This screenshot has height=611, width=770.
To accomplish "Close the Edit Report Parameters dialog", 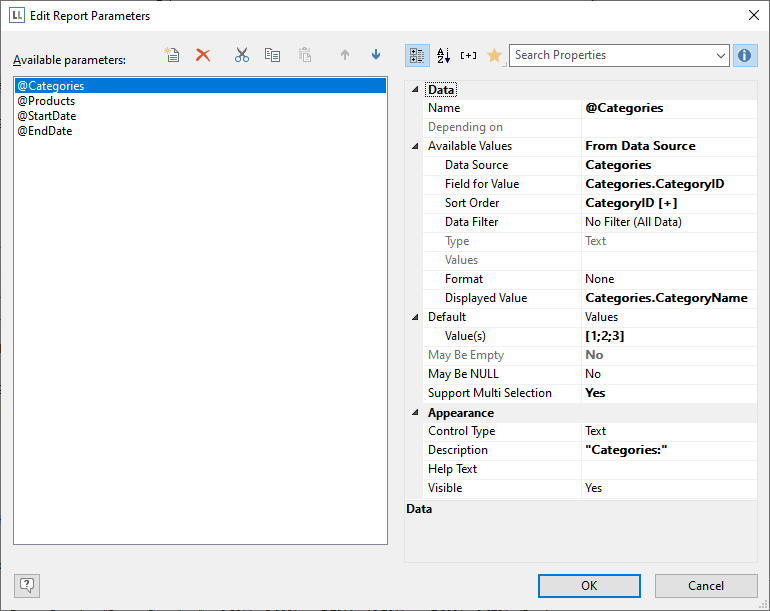I will point(754,15).
